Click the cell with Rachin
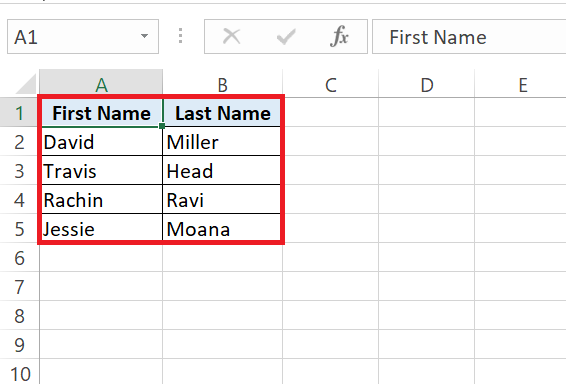Image resolution: width=566 pixels, height=384 pixels. [101, 200]
